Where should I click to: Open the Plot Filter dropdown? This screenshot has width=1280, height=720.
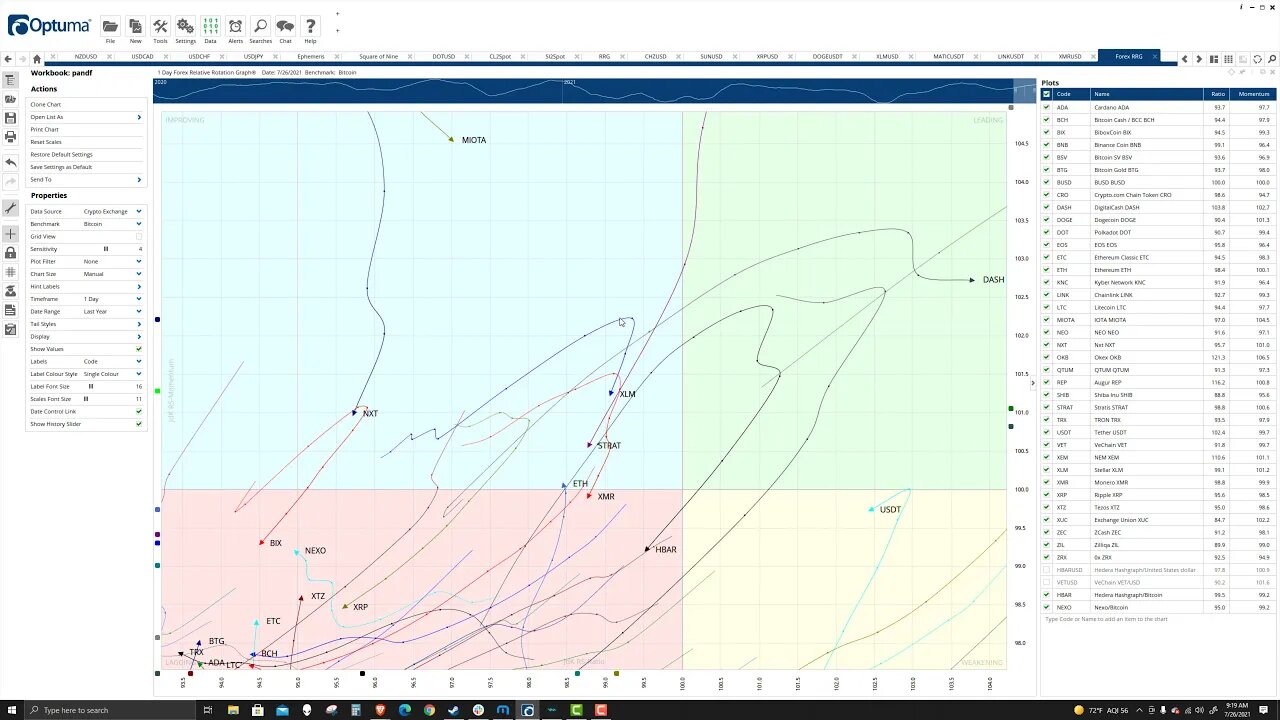(113, 261)
